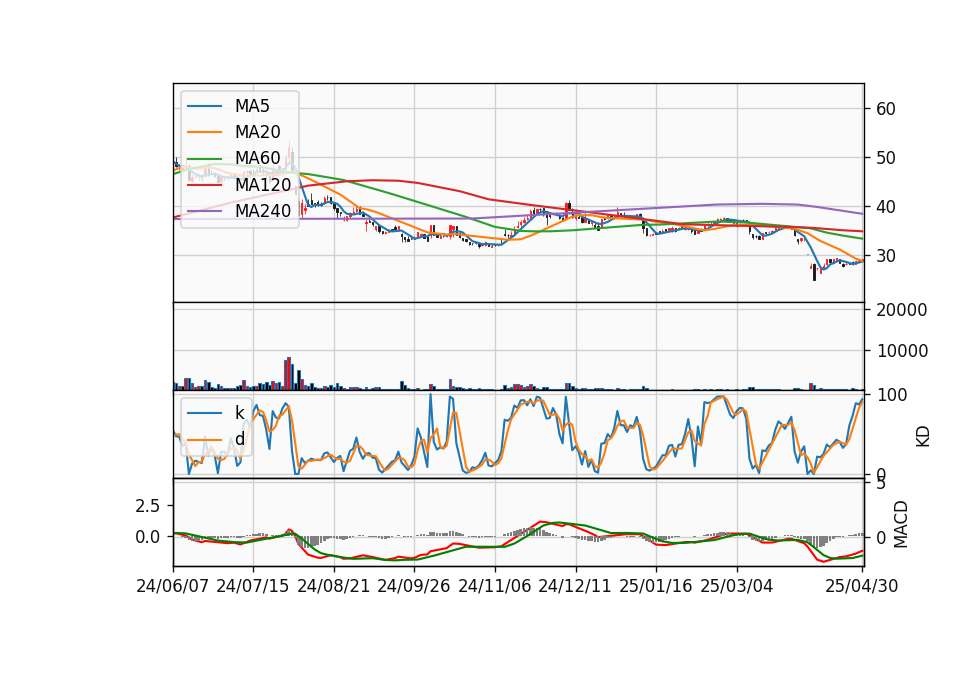This screenshot has height=690, width=960.
Task: Click the MA60 legend label
Action: click(257, 158)
